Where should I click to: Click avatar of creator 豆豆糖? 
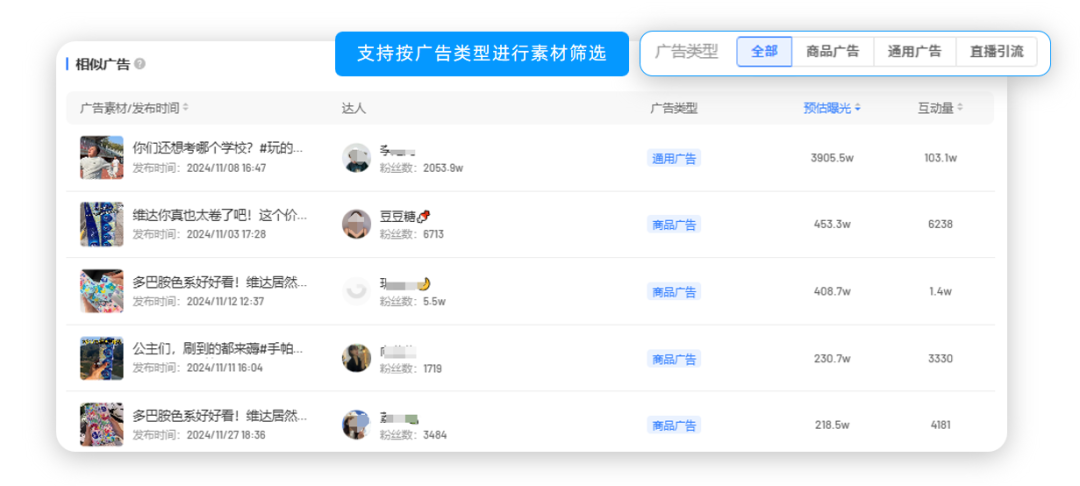(x=356, y=224)
